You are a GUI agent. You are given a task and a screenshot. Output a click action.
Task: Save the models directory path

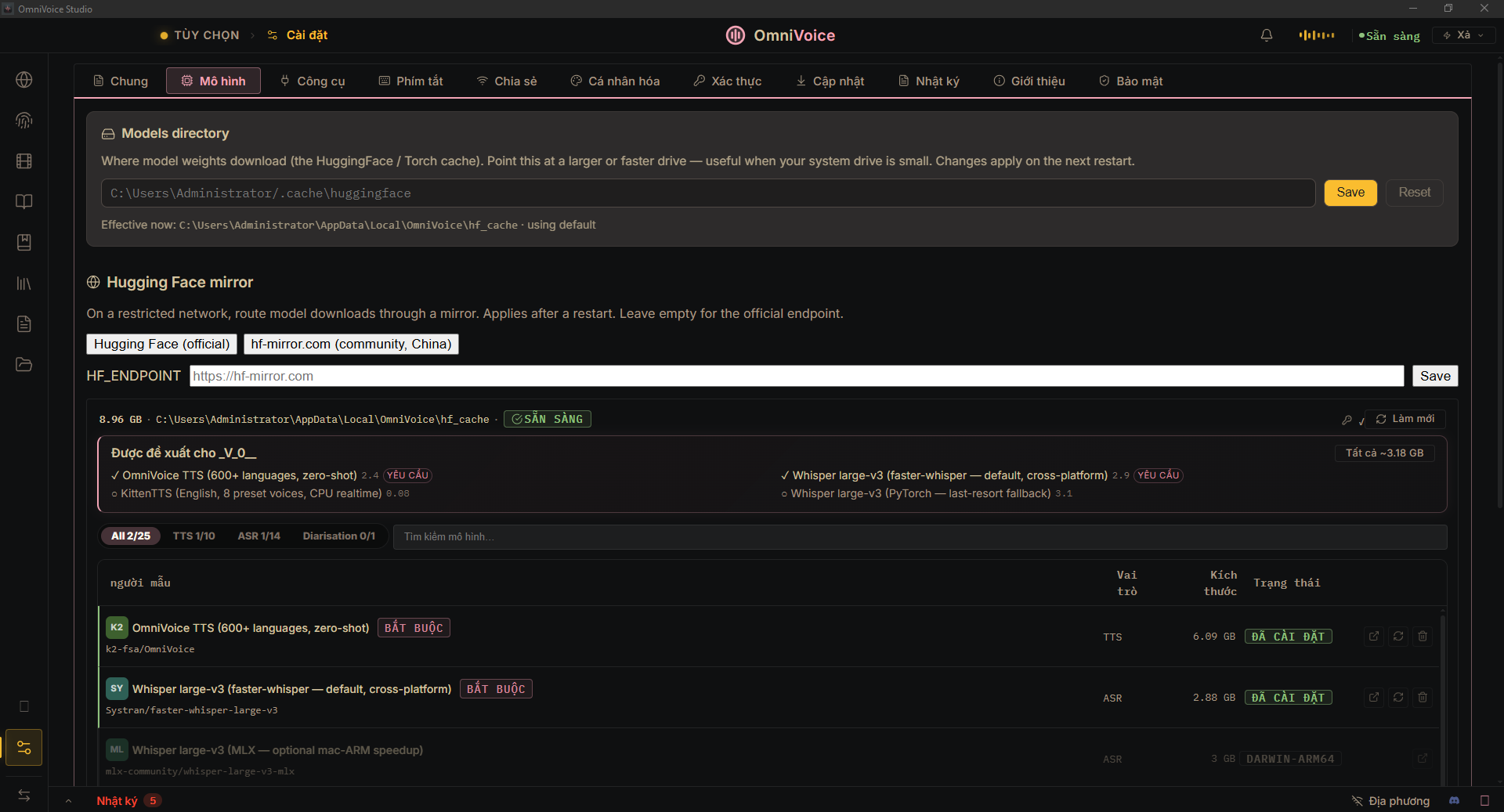(x=1350, y=193)
